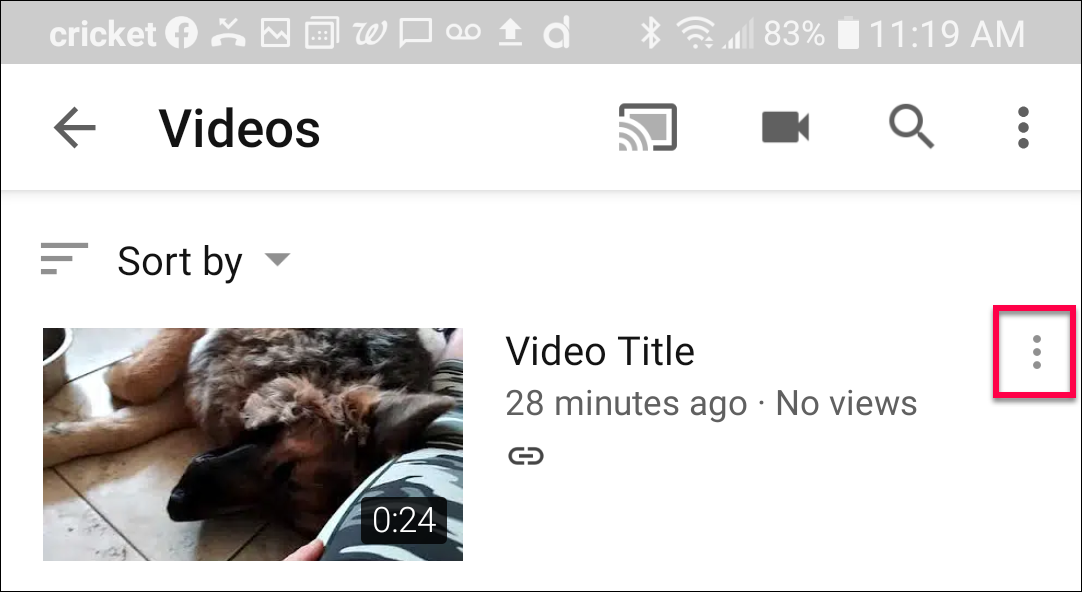The width and height of the screenshot is (1082, 592).
Task: Tap the Bluetooth status icon
Action: [649, 33]
